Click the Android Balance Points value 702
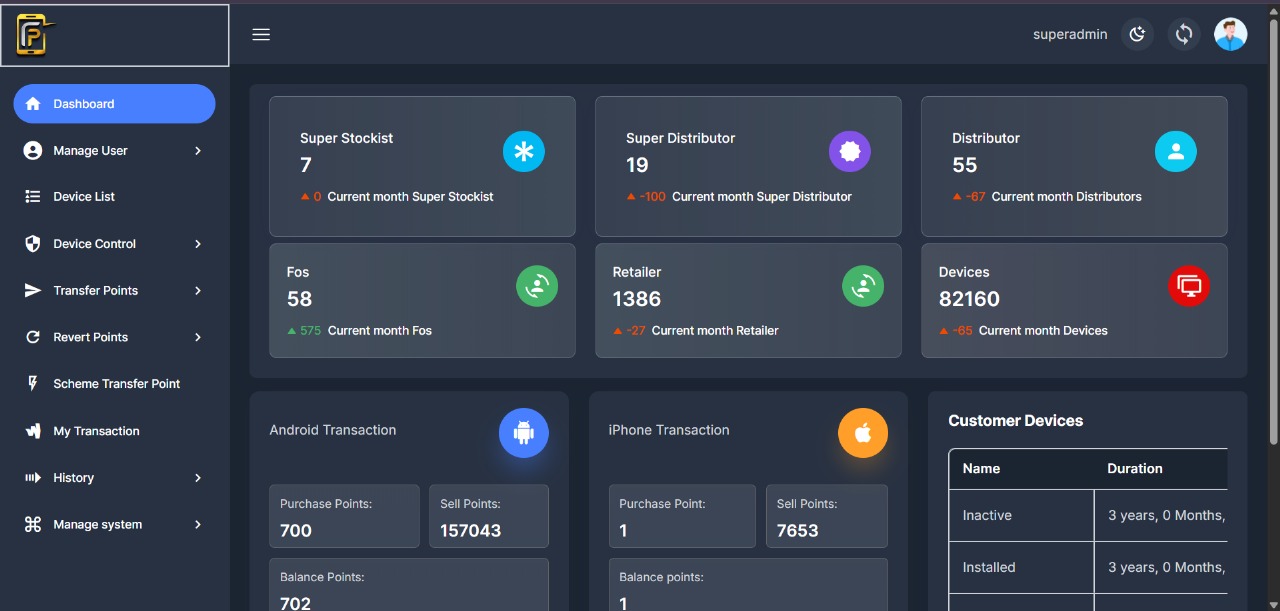 point(295,603)
